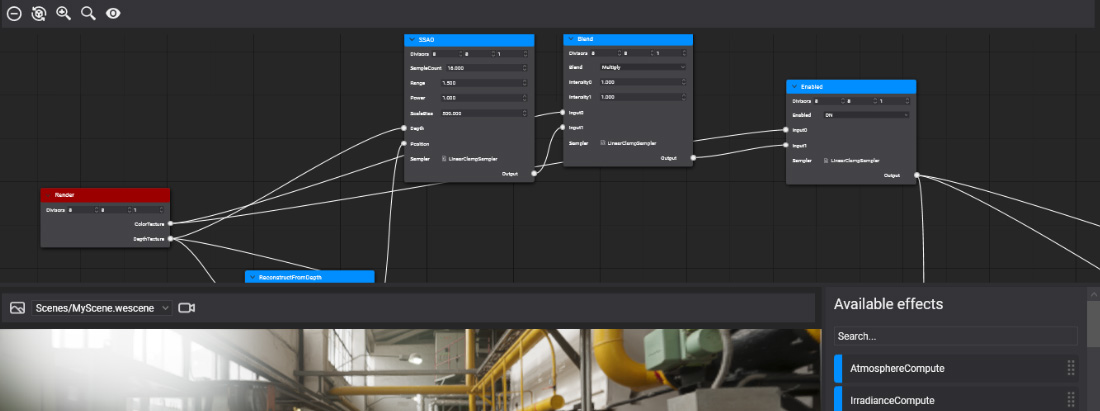Click the scene image icon beside scene selector

click(17, 308)
